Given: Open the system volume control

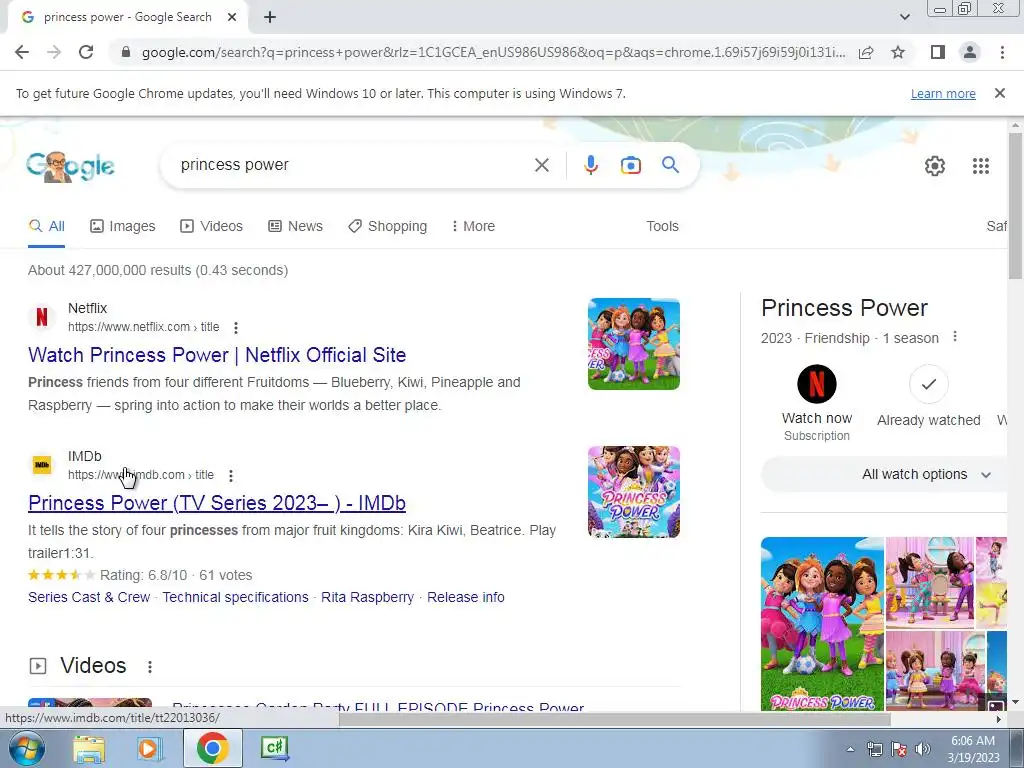Looking at the screenshot, I should click(x=922, y=749).
